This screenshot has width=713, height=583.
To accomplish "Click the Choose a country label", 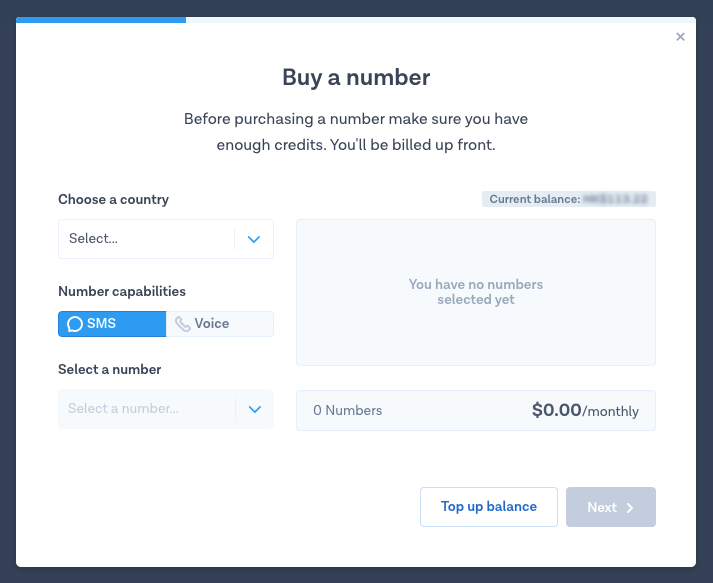I will (113, 199).
